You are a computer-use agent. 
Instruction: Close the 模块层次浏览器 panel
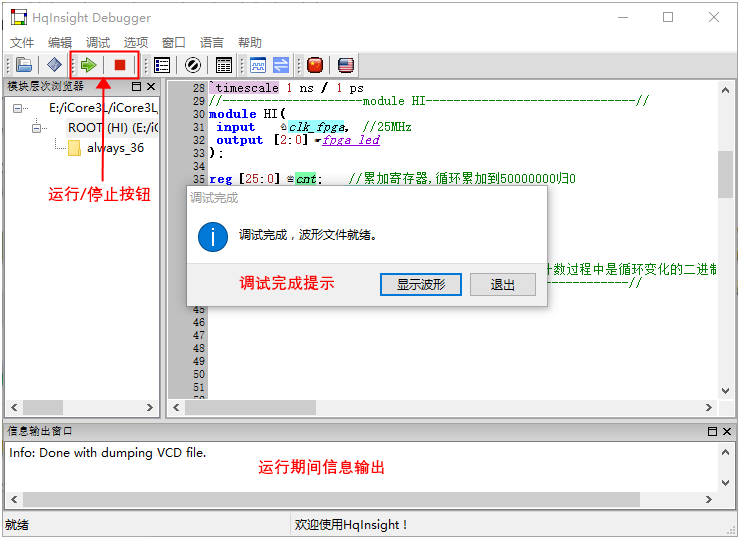click(x=151, y=87)
